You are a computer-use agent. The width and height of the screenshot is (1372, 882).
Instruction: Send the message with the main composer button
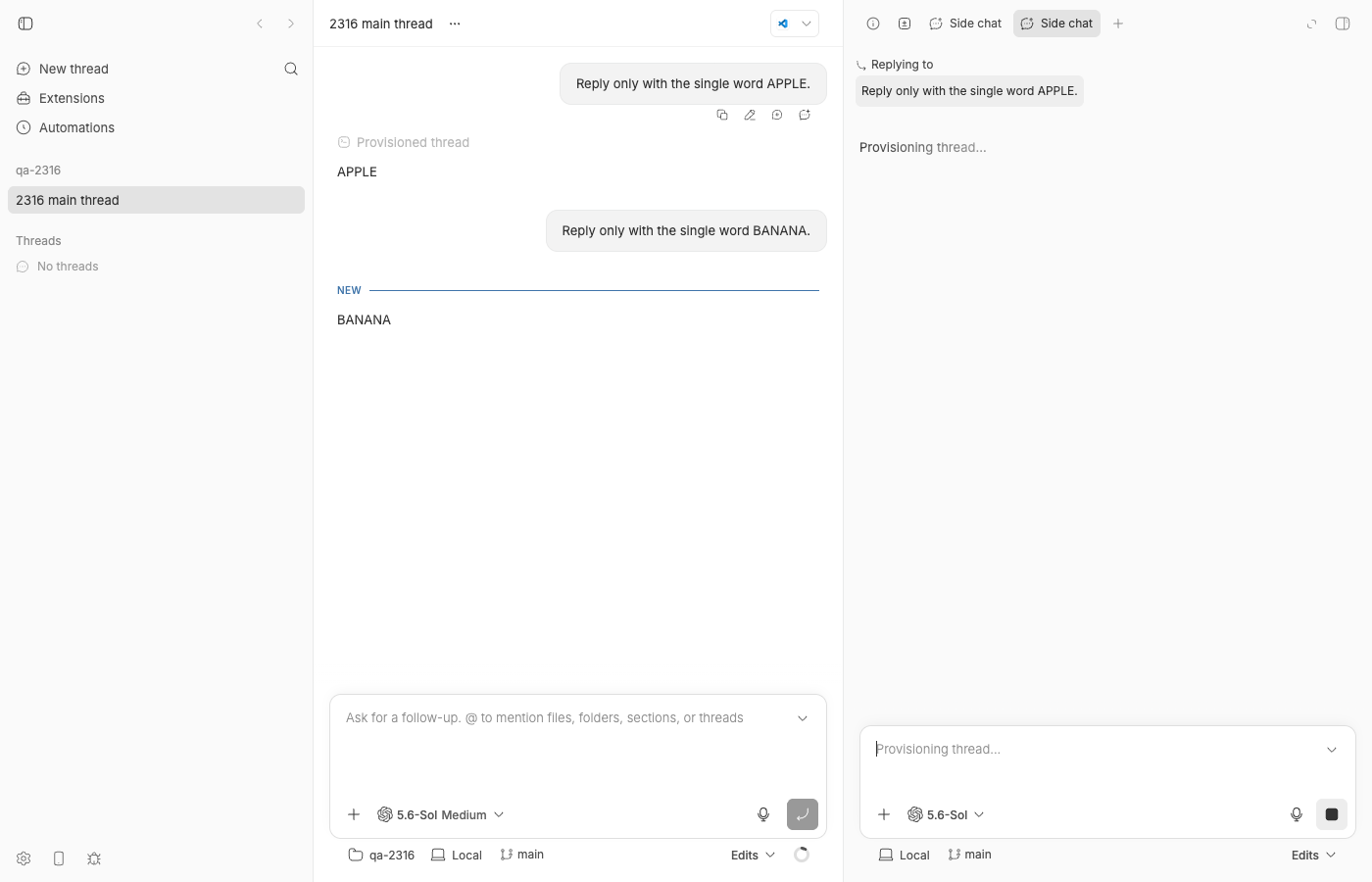pyautogui.click(x=803, y=814)
